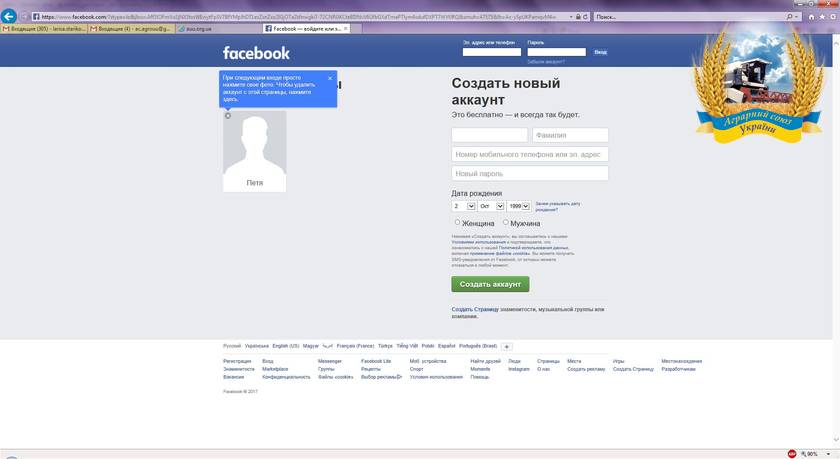Click the Создать аккаунт green button

click(490, 284)
